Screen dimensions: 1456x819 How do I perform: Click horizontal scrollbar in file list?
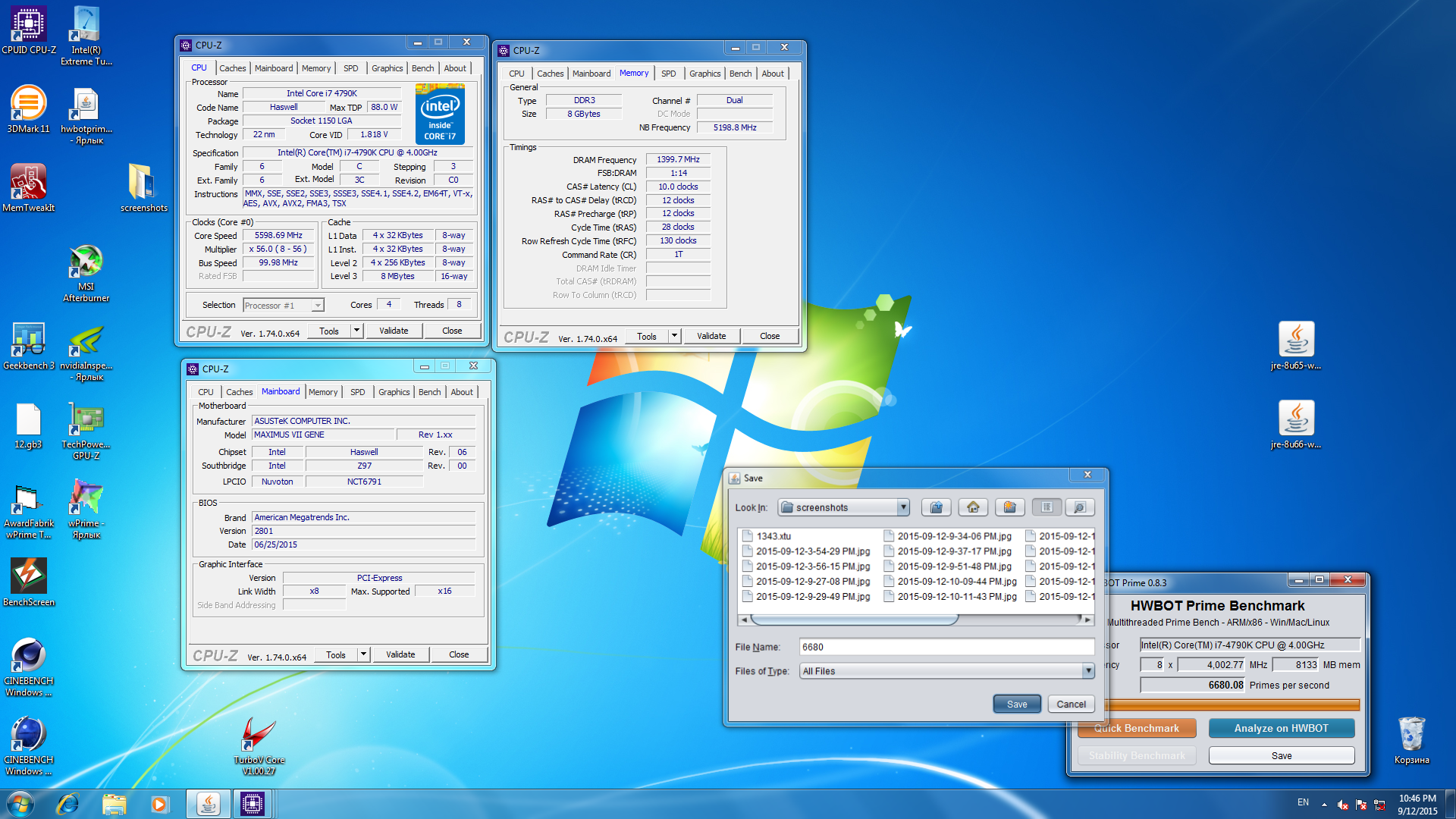coord(855,619)
